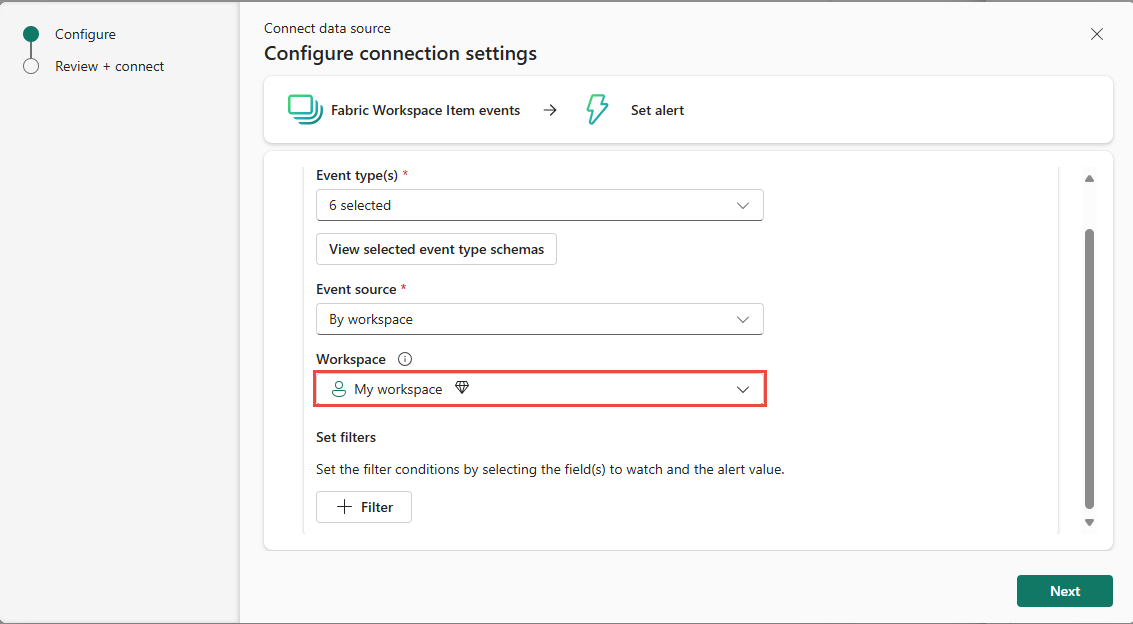Click the vertical scrollbar thumb

click(1089, 368)
